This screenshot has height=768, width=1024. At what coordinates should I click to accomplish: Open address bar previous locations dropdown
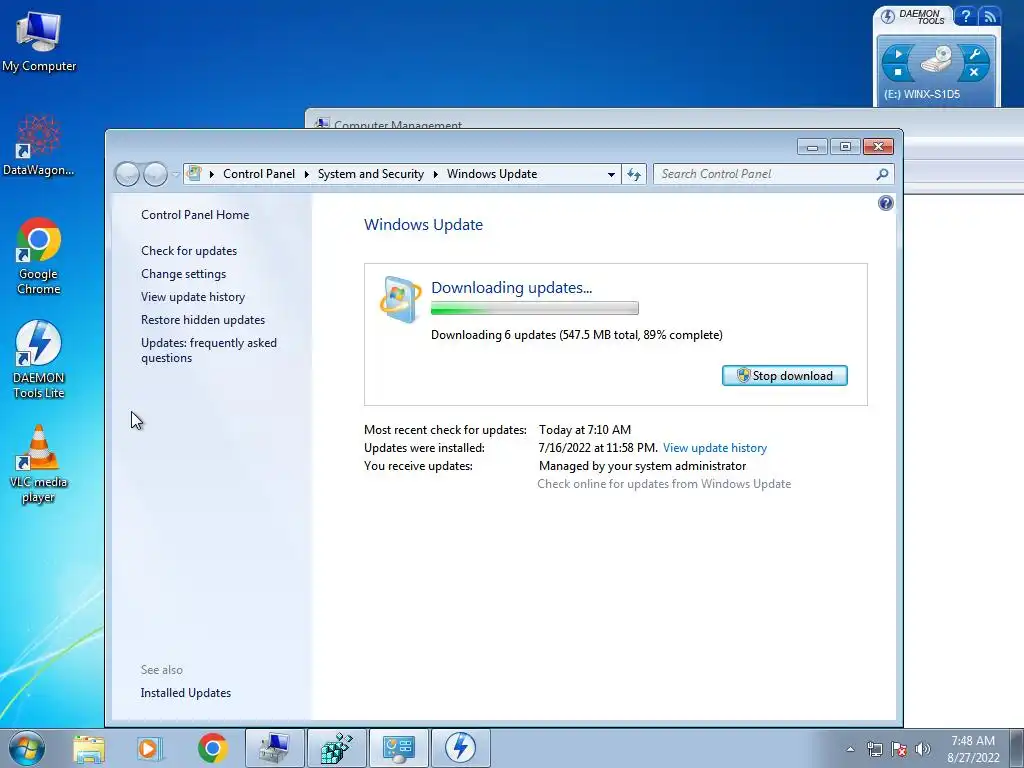(611, 174)
